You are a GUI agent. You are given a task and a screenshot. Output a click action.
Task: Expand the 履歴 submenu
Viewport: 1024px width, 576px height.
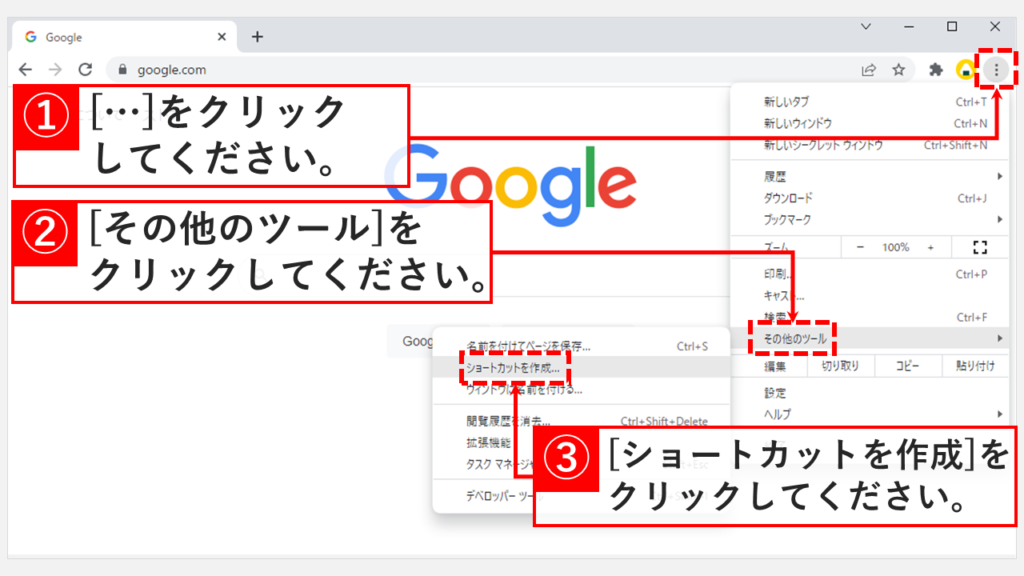pyautogui.click(x=869, y=176)
